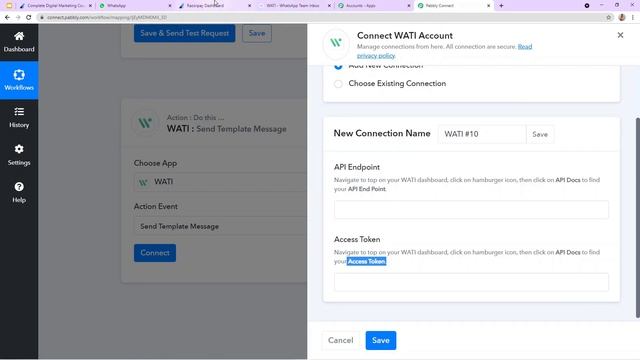Click the New Connection Name field
Viewport: 640px width, 360px height.
tap(482, 134)
